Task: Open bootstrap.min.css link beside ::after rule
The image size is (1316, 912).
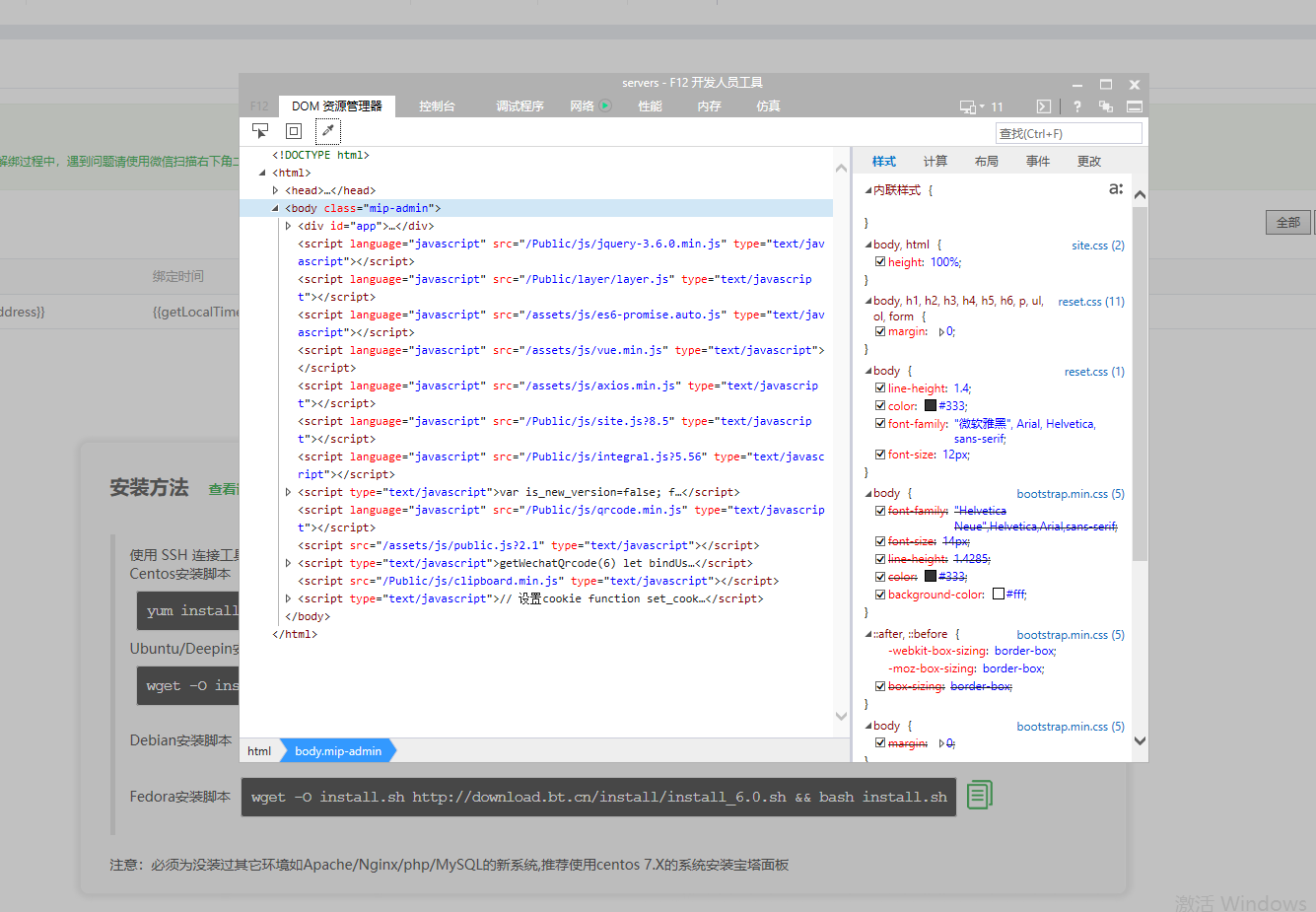Action: [x=1071, y=635]
